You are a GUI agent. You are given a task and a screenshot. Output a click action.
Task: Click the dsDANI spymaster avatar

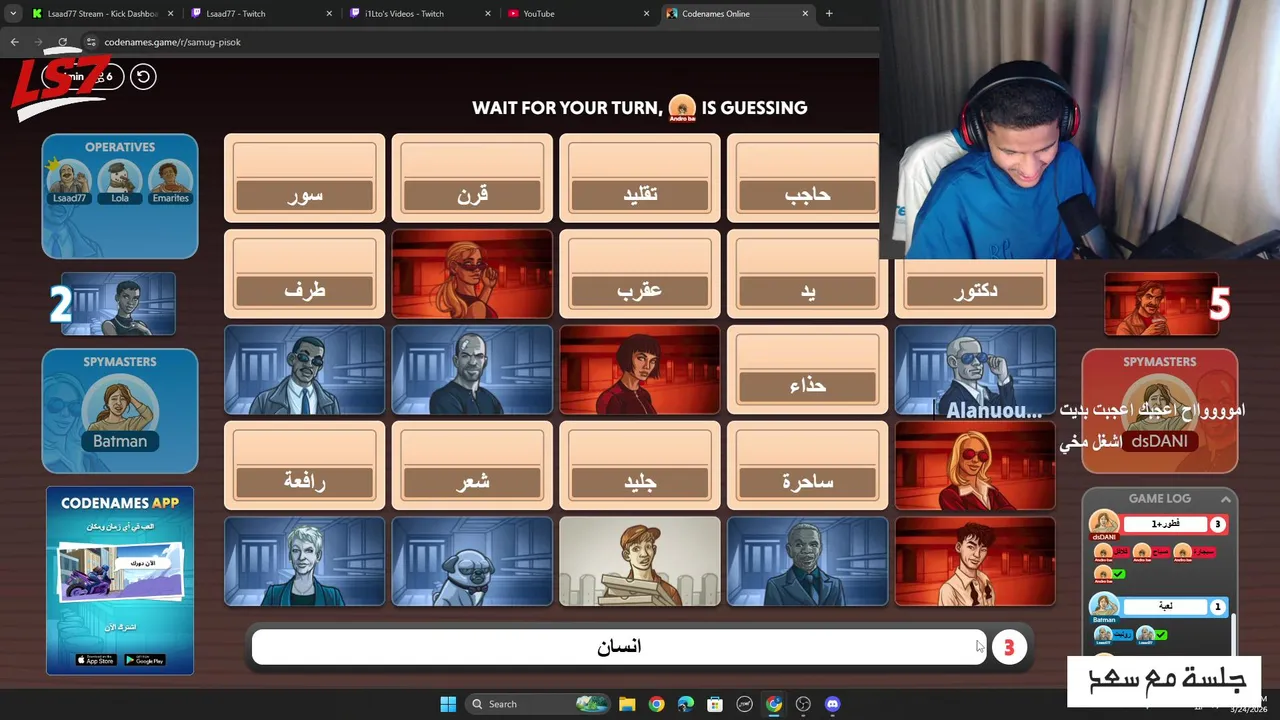tap(1159, 412)
